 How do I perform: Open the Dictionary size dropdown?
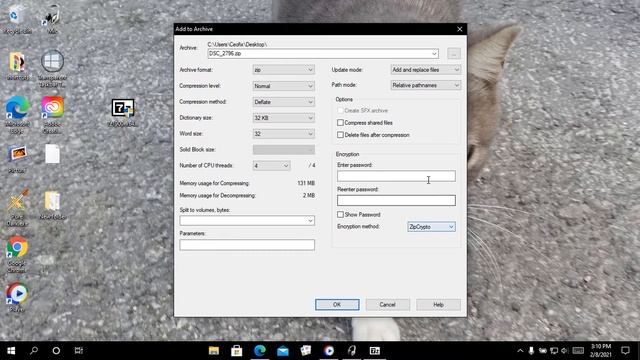(284, 118)
